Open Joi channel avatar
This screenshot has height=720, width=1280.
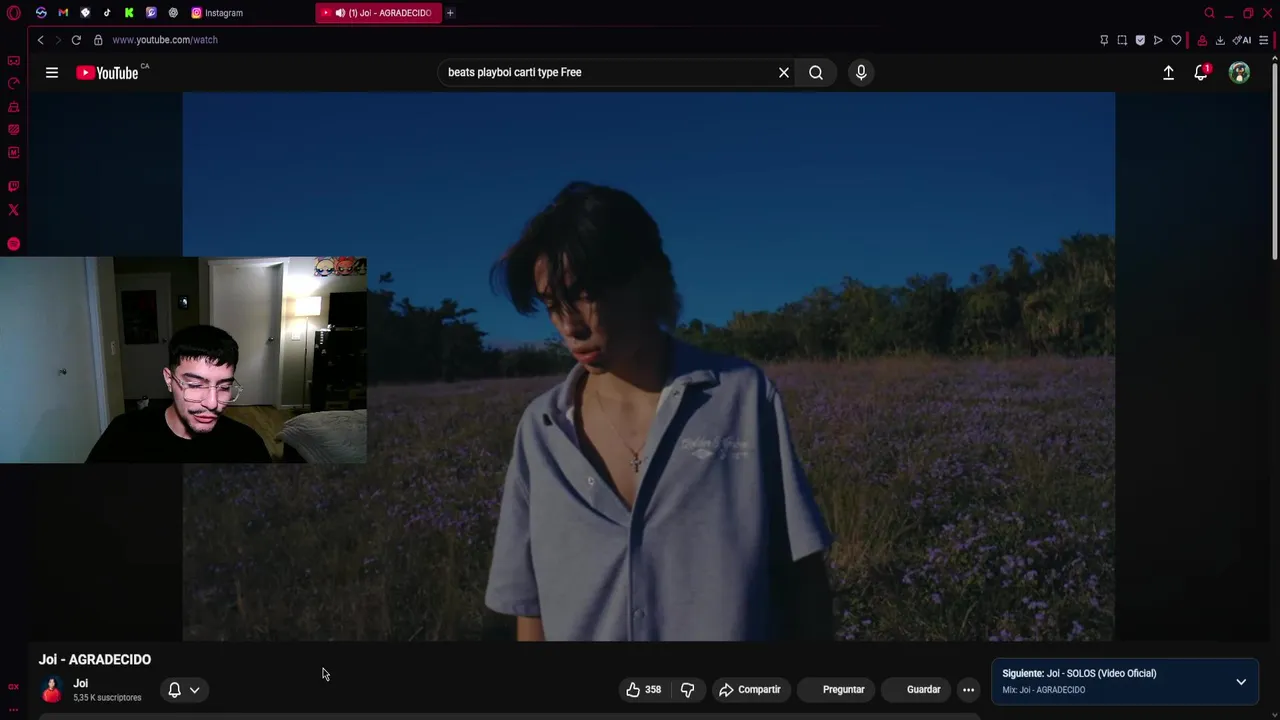pos(52,689)
